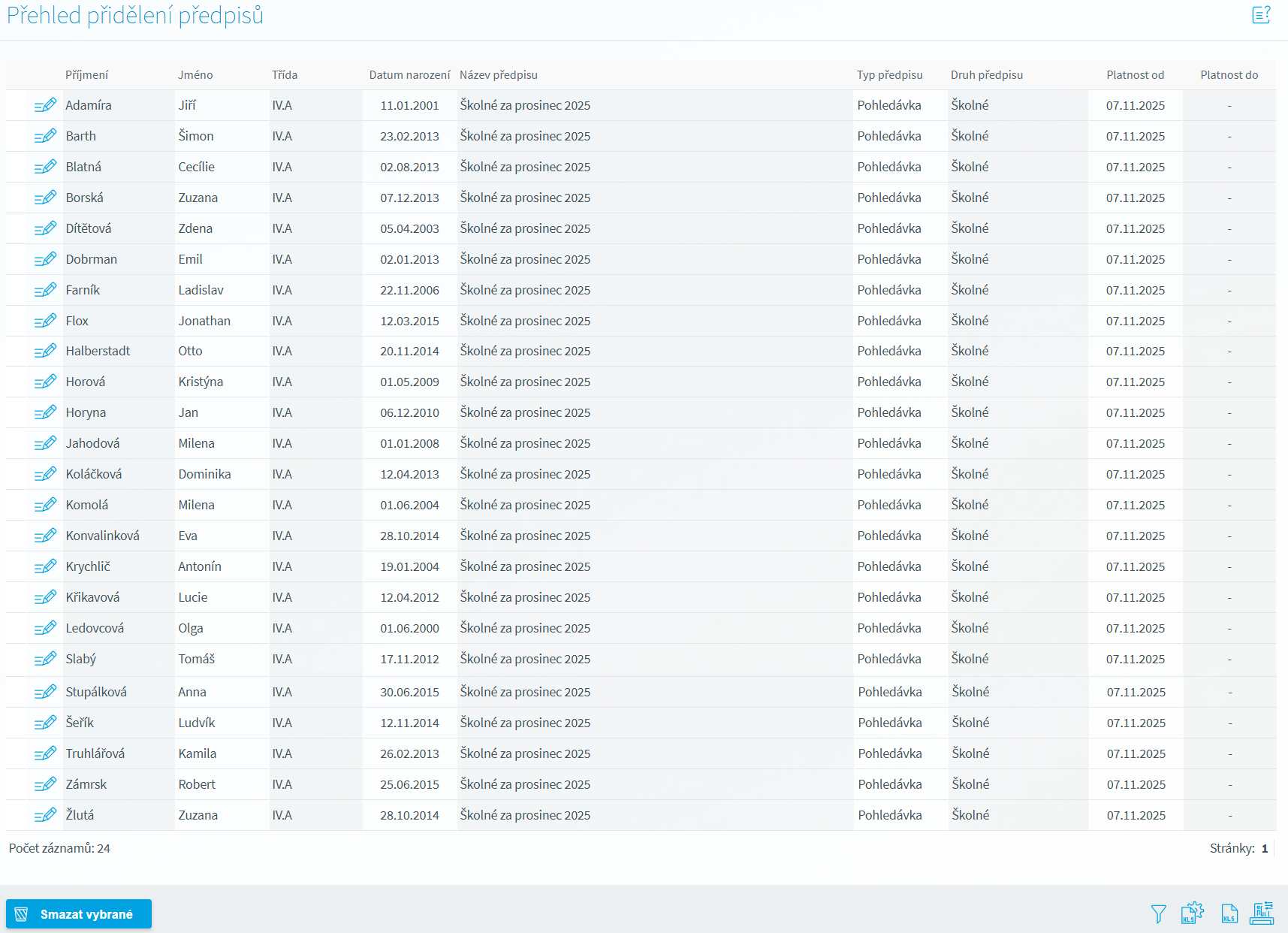Edit the record for Stupálková Anna
The image size is (1288, 933).
(x=45, y=692)
